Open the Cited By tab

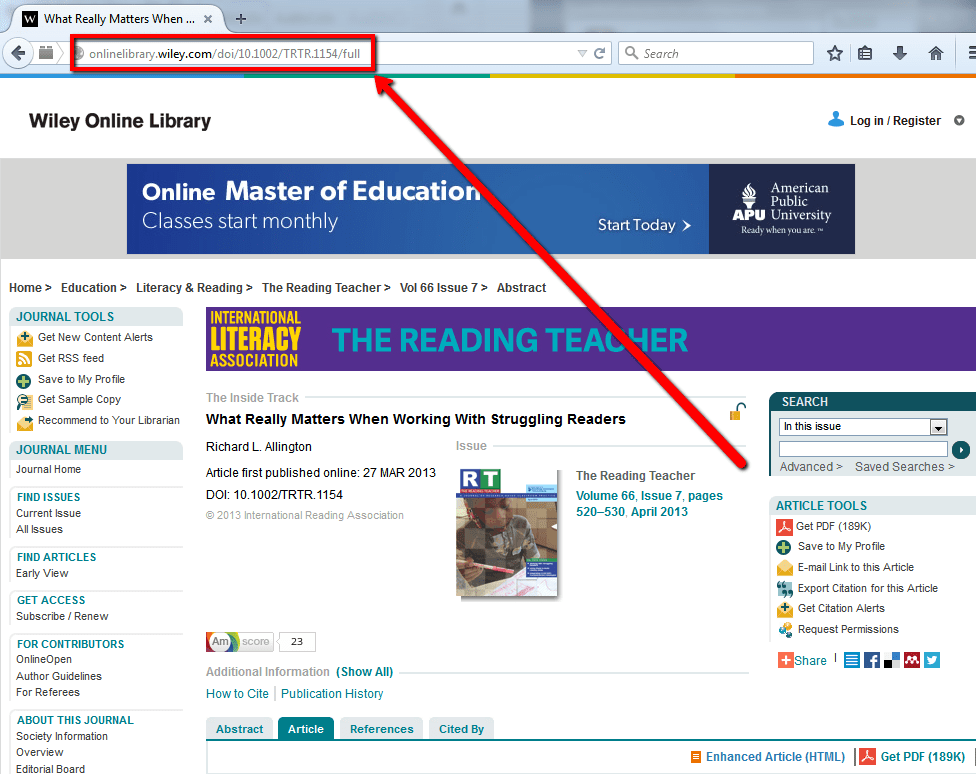coord(461,728)
